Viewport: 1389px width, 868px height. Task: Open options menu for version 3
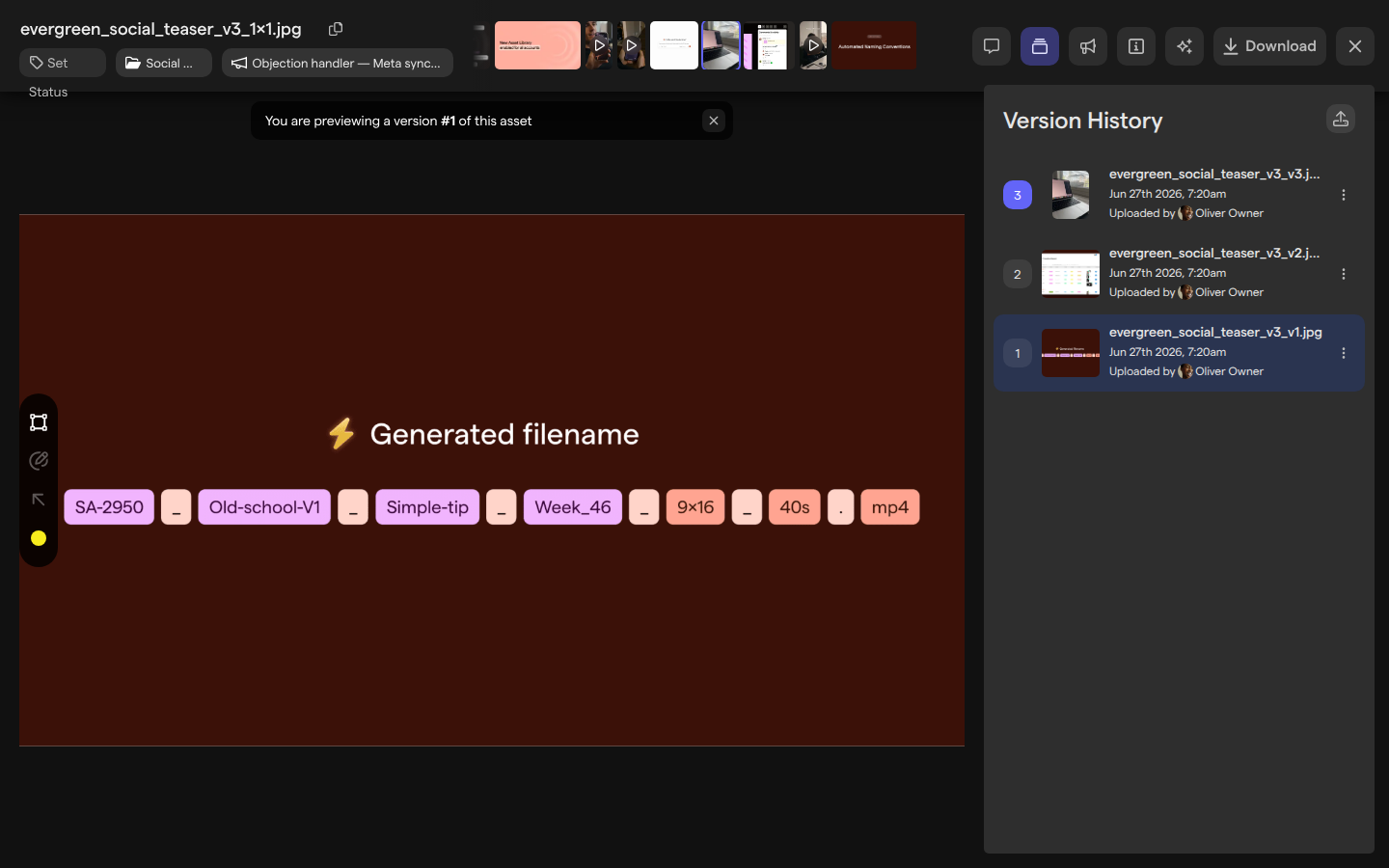tap(1344, 195)
